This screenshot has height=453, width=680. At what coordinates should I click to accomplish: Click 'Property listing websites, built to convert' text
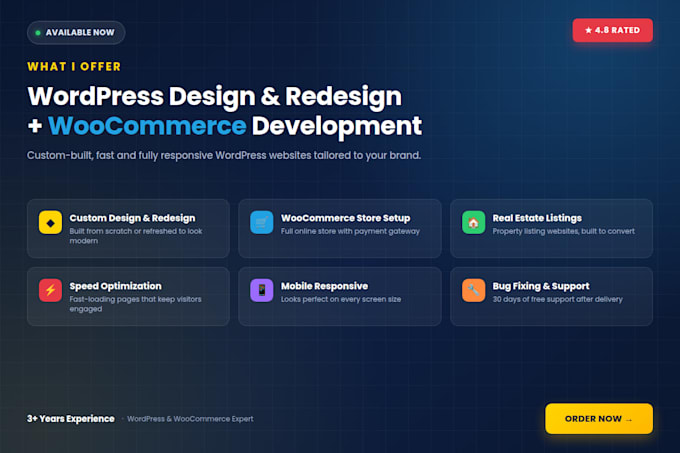(x=563, y=231)
